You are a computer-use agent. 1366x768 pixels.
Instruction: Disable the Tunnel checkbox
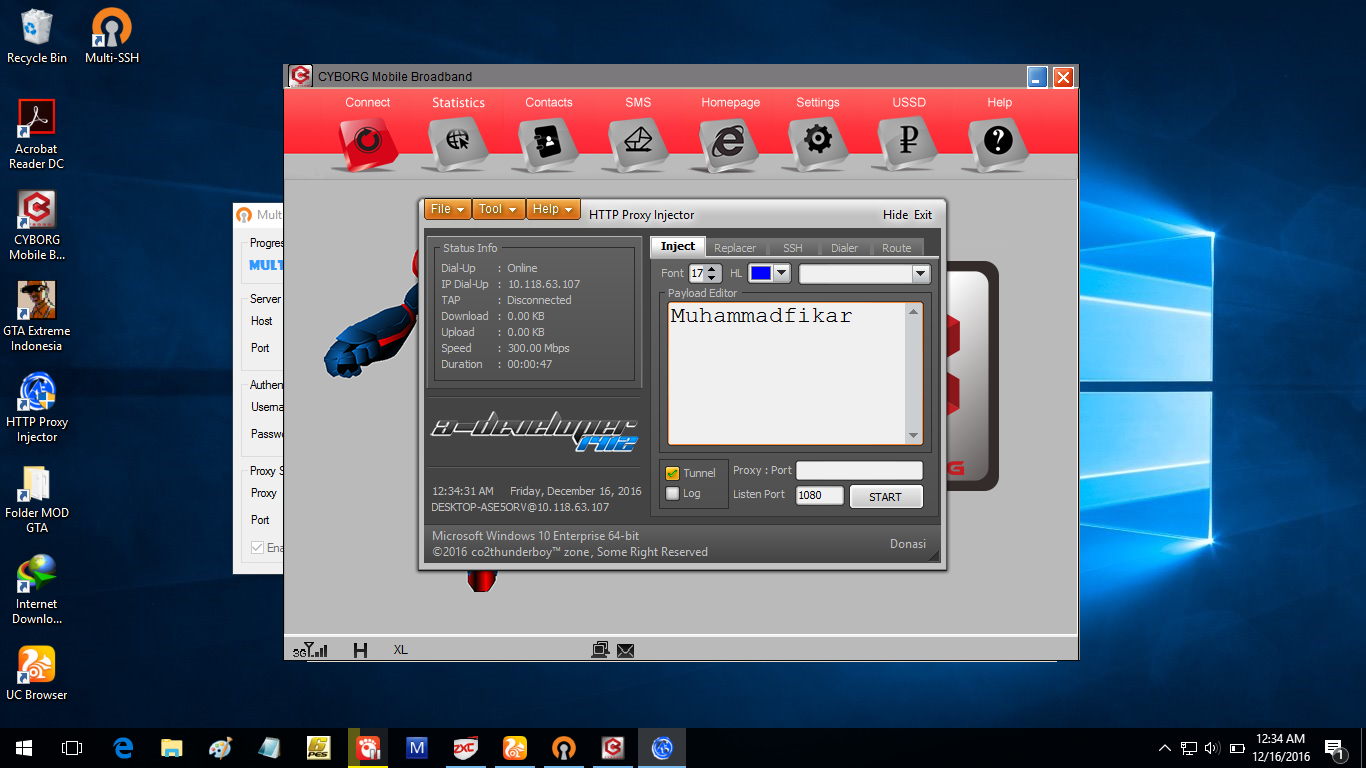pos(672,473)
